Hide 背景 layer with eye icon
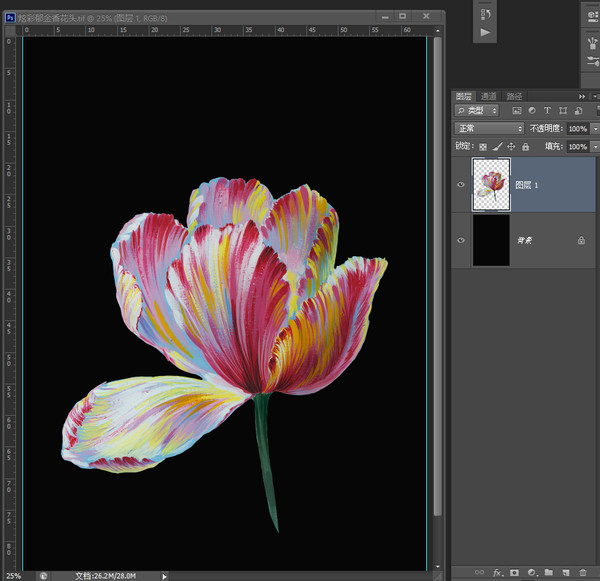 pos(461,240)
